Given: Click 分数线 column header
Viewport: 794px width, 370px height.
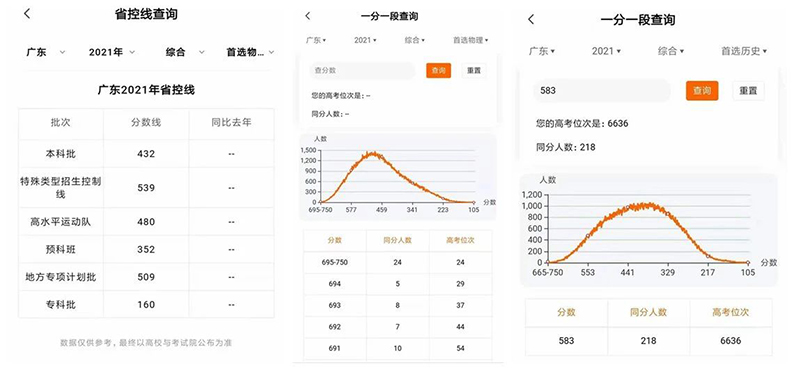Looking at the screenshot, I should [146, 122].
